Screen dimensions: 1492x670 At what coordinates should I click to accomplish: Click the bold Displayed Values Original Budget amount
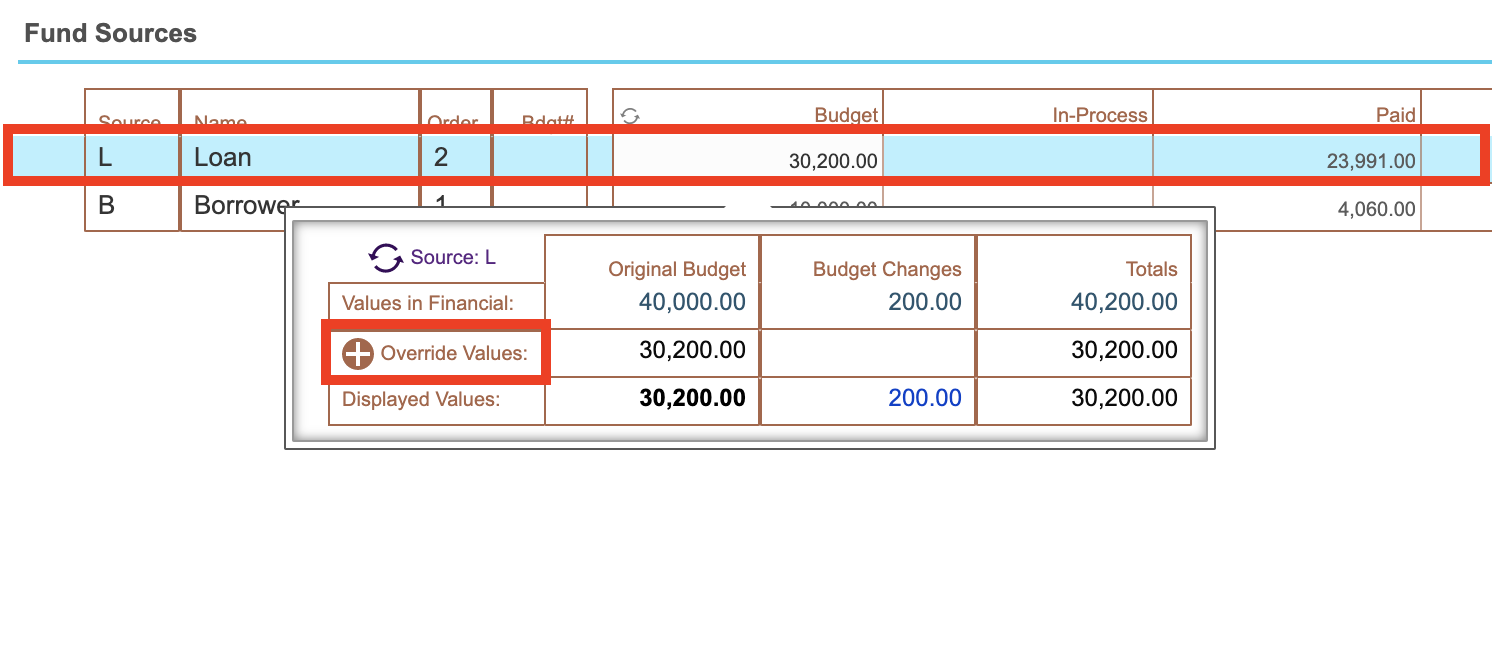pyautogui.click(x=692, y=398)
